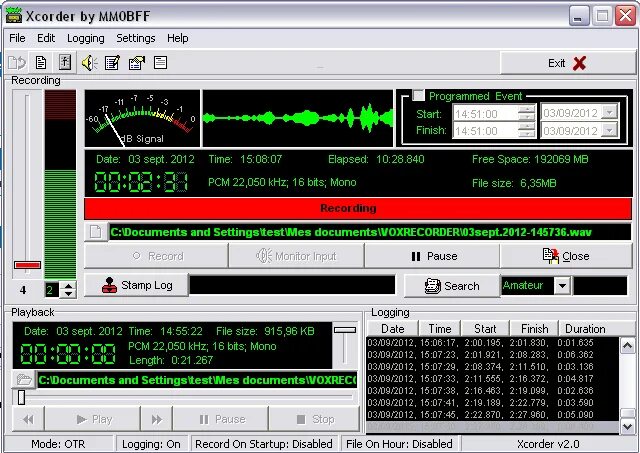The height and width of the screenshot is (453, 640).
Task: Click the Duration column header in Logging
Action: click(x=585, y=329)
